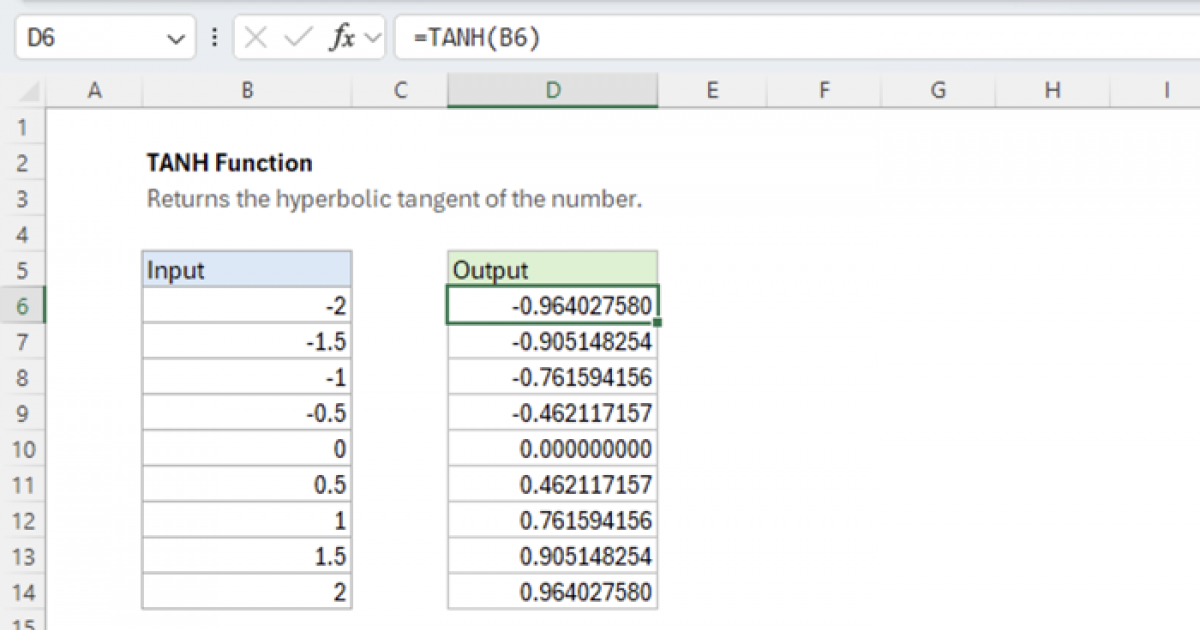Select cell D14 showing 0.964027580
The width and height of the screenshot is (1200, 630).
(x=553, y=591)
